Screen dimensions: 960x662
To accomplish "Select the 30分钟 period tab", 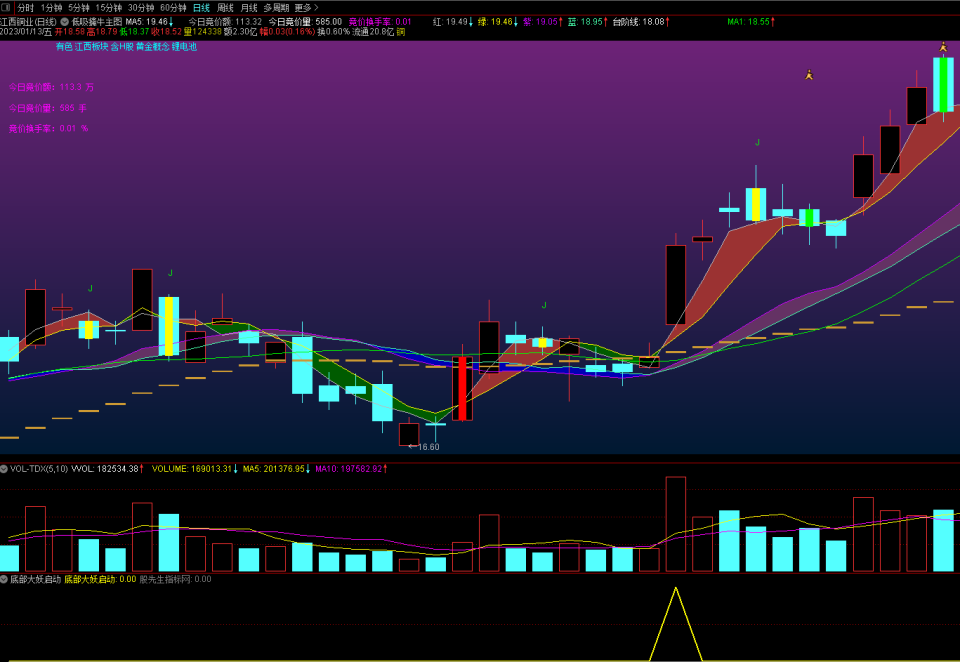I will coord(141,8).
